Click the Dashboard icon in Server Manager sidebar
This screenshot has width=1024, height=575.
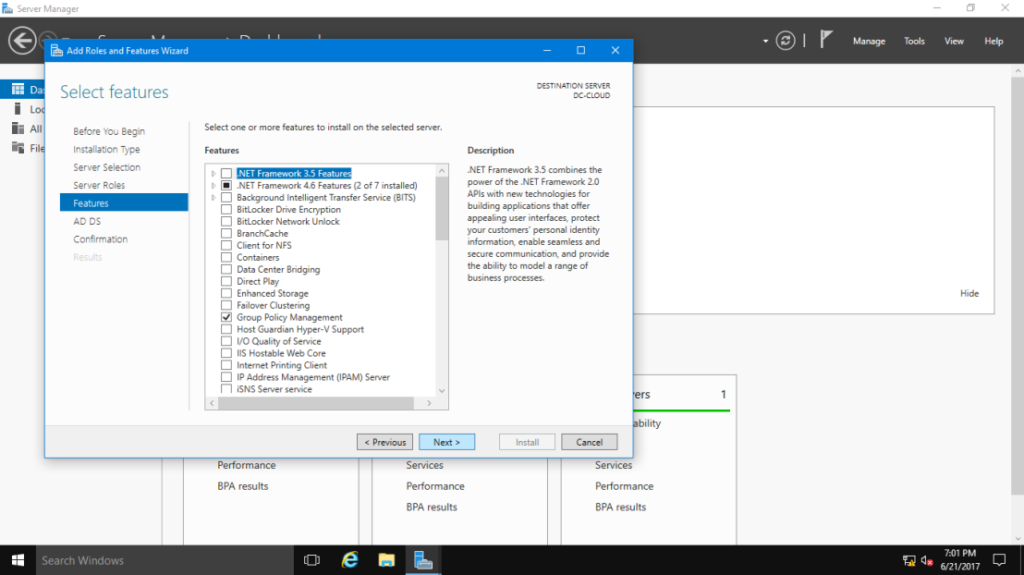(18, 89)
